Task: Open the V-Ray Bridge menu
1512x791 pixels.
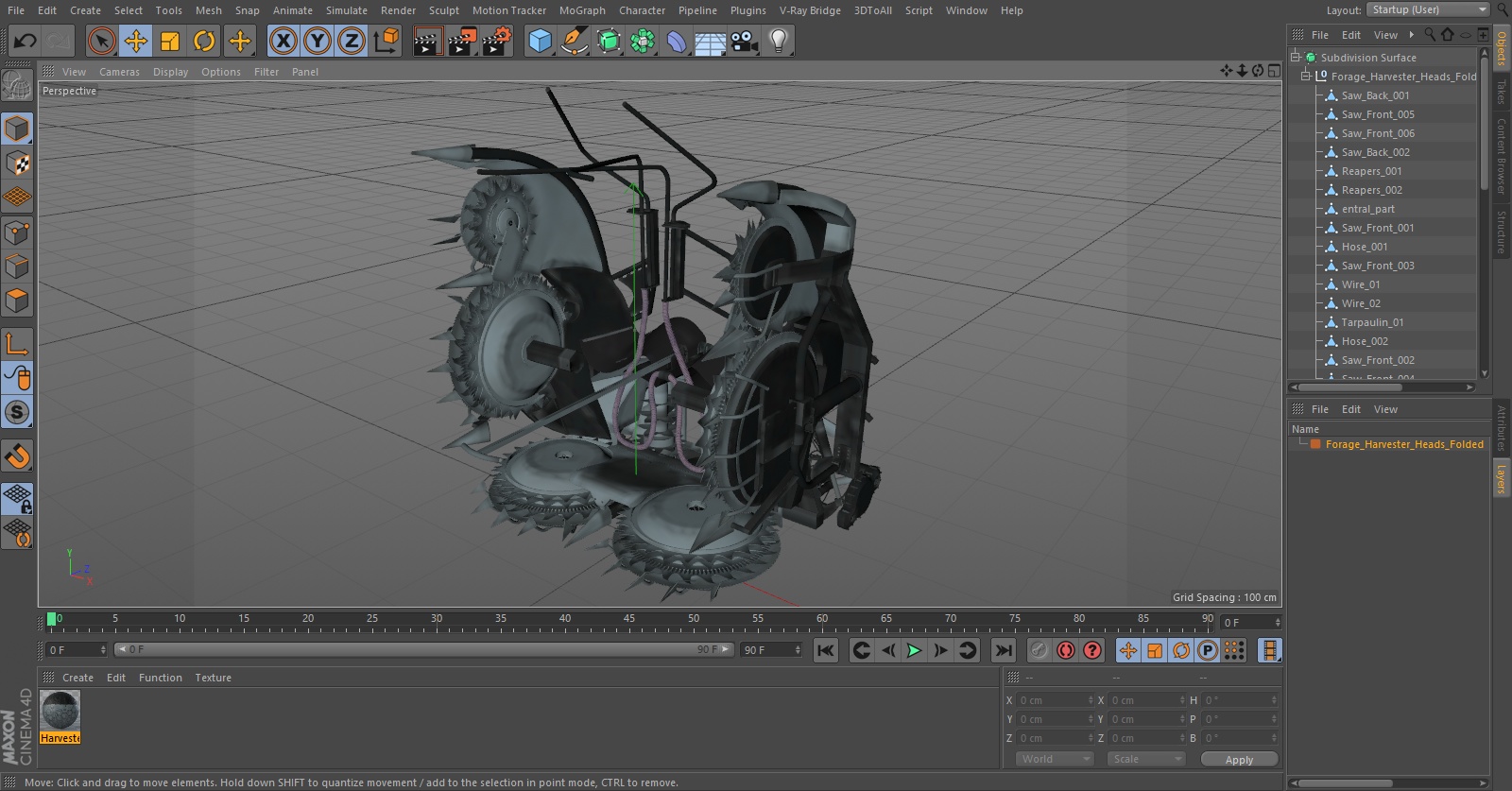Action: click(x=810, y=10)
